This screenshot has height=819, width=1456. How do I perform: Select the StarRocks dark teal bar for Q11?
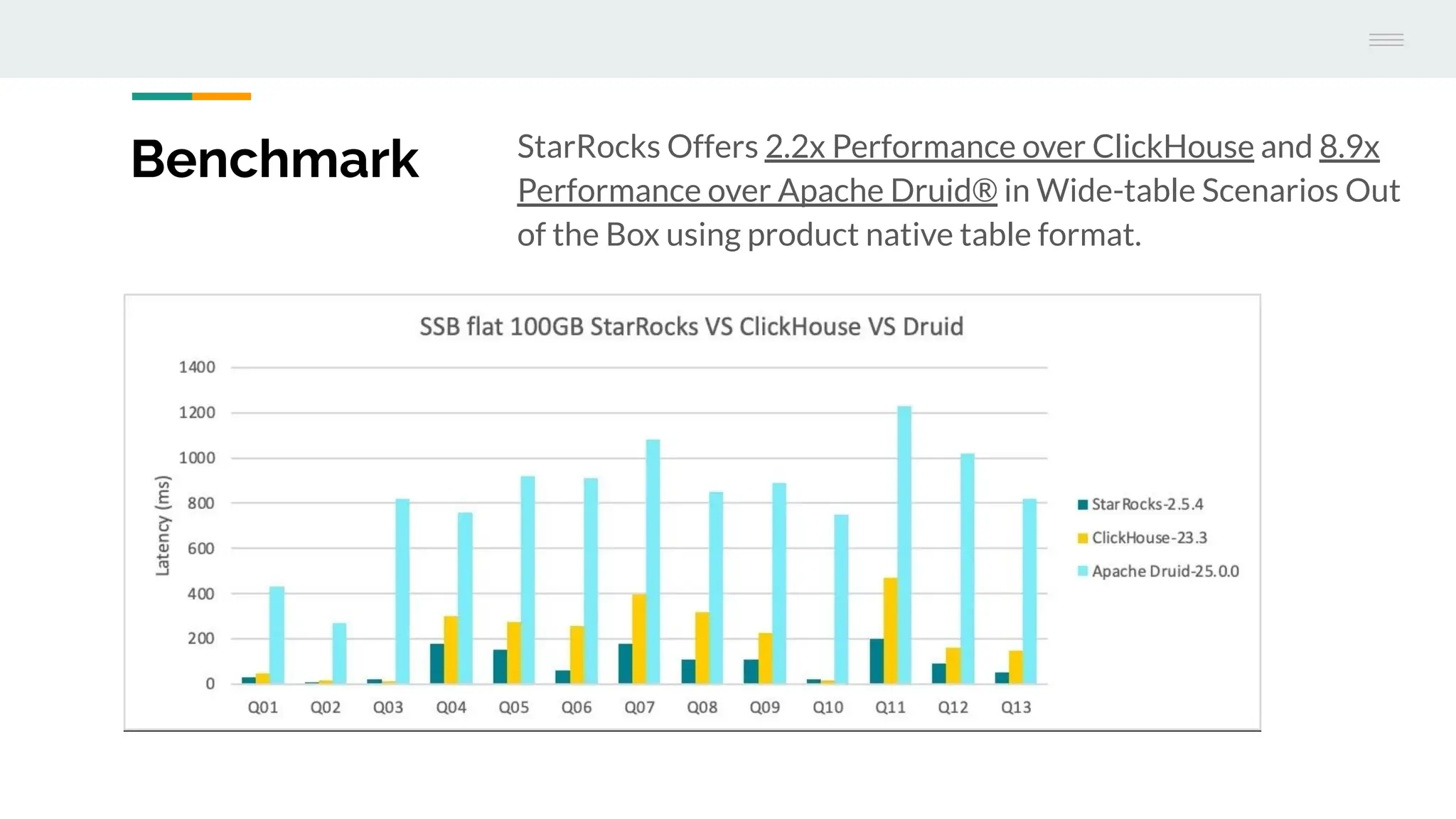[877, 661]
